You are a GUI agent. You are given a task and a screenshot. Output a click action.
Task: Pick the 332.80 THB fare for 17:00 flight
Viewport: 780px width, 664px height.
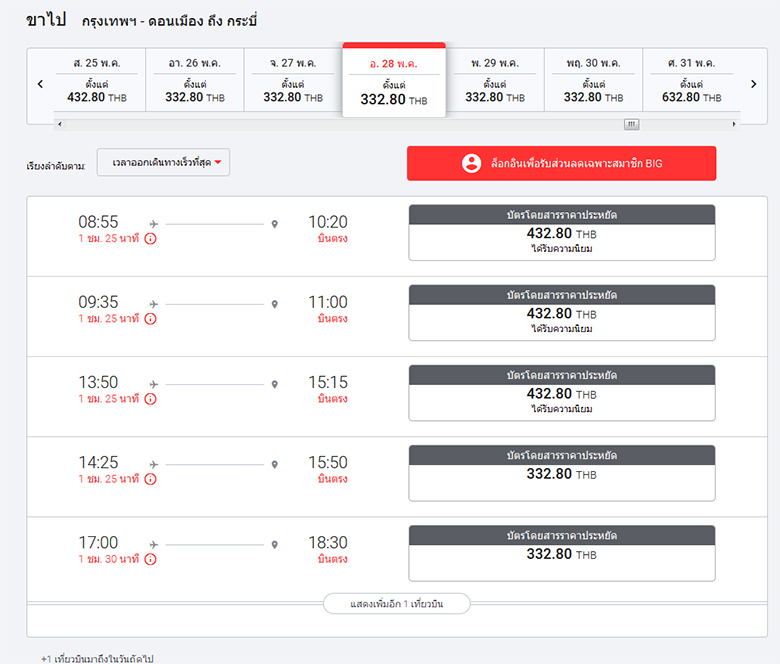click(x=561, y=553)
